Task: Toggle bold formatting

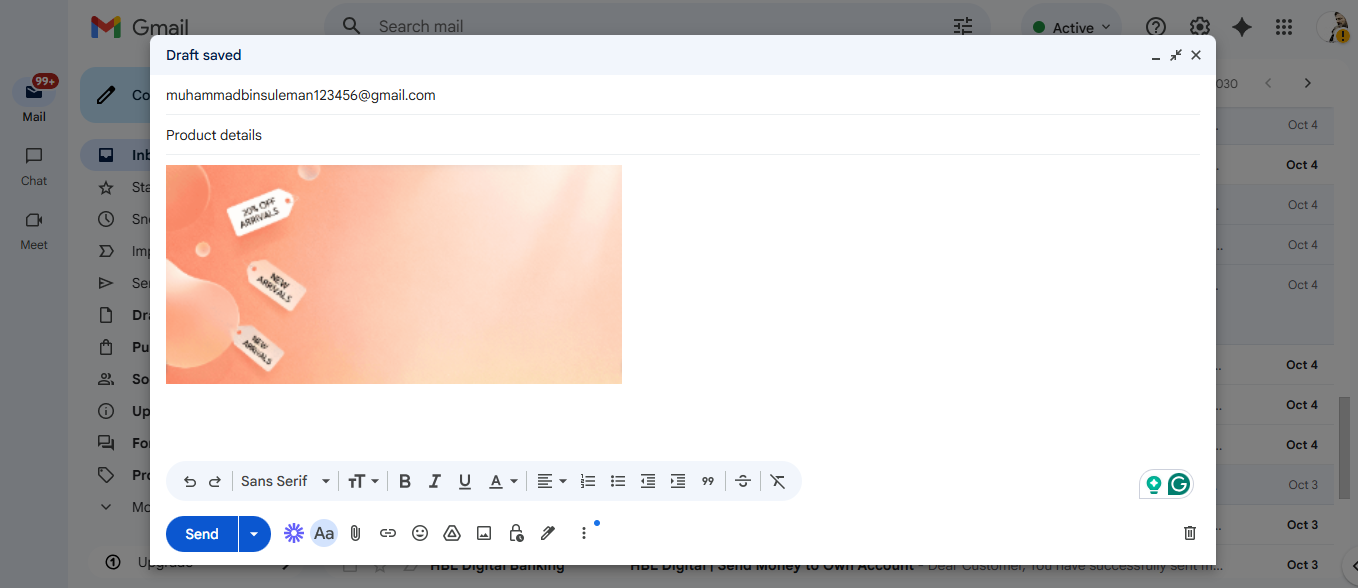Action: [405, 481]
